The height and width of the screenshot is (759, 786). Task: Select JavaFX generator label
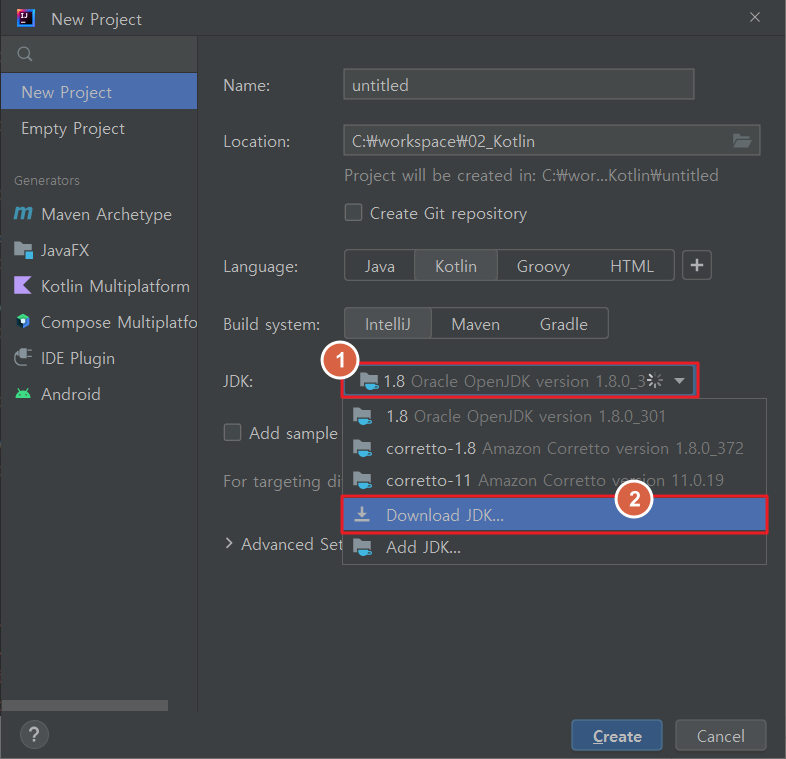coord(65,250)
